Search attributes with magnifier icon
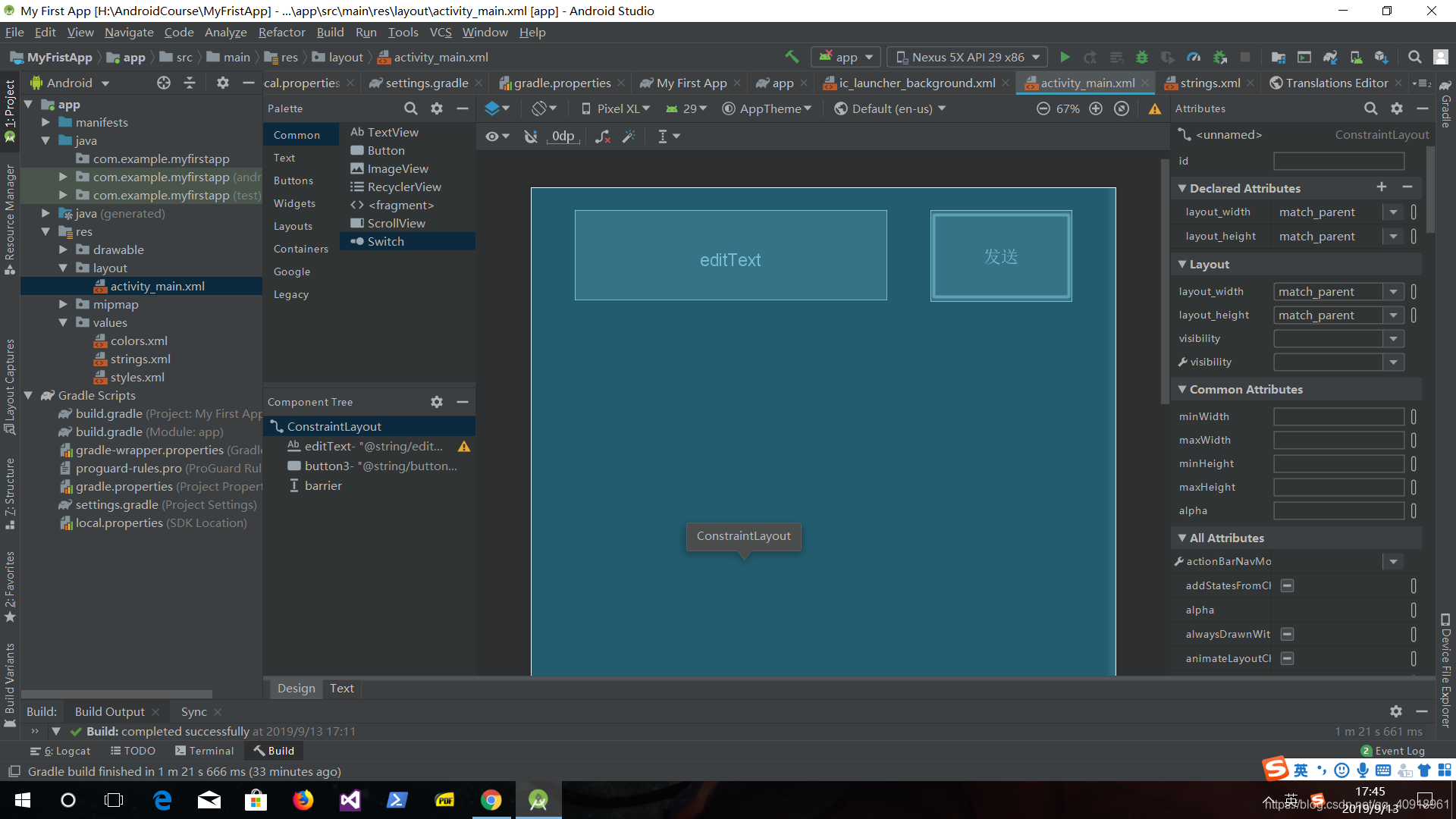1456x819 pixels. pyautogui.click(x=1371, y=108)
